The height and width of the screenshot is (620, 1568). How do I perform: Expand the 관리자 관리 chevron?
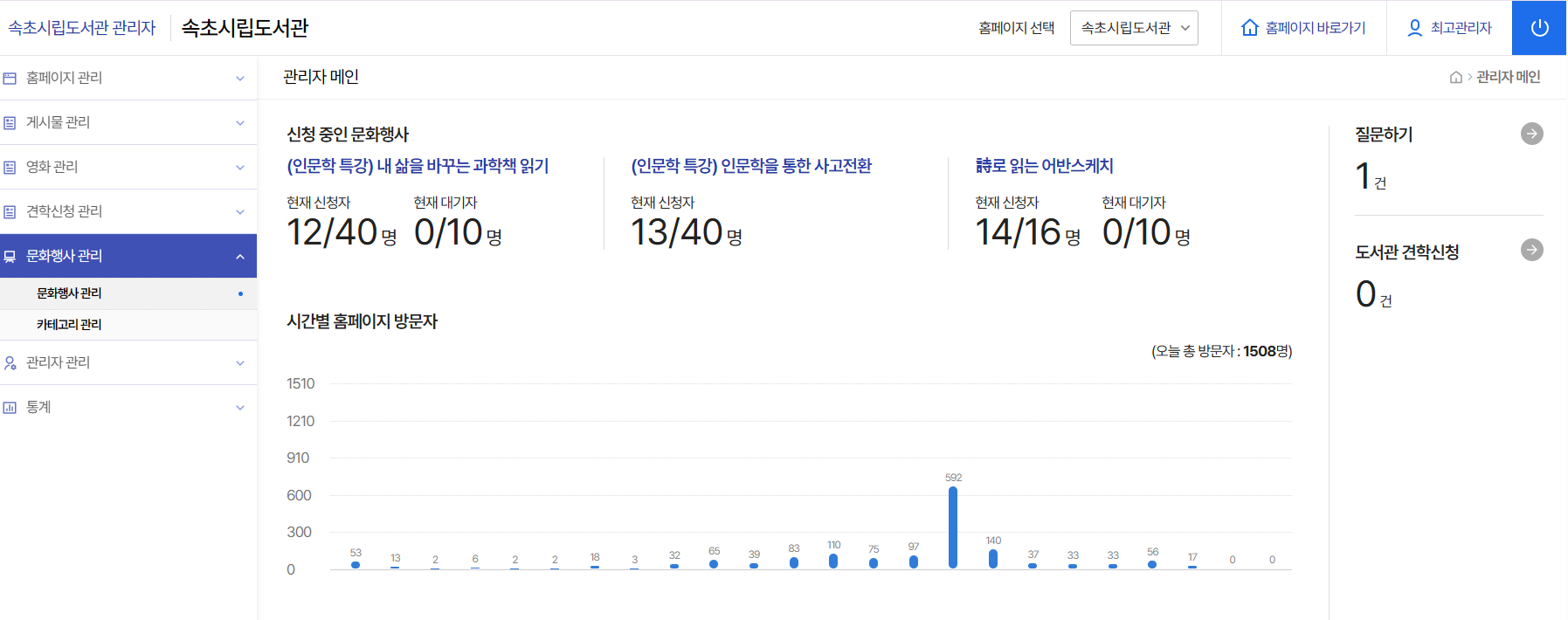tap(239, 363)
